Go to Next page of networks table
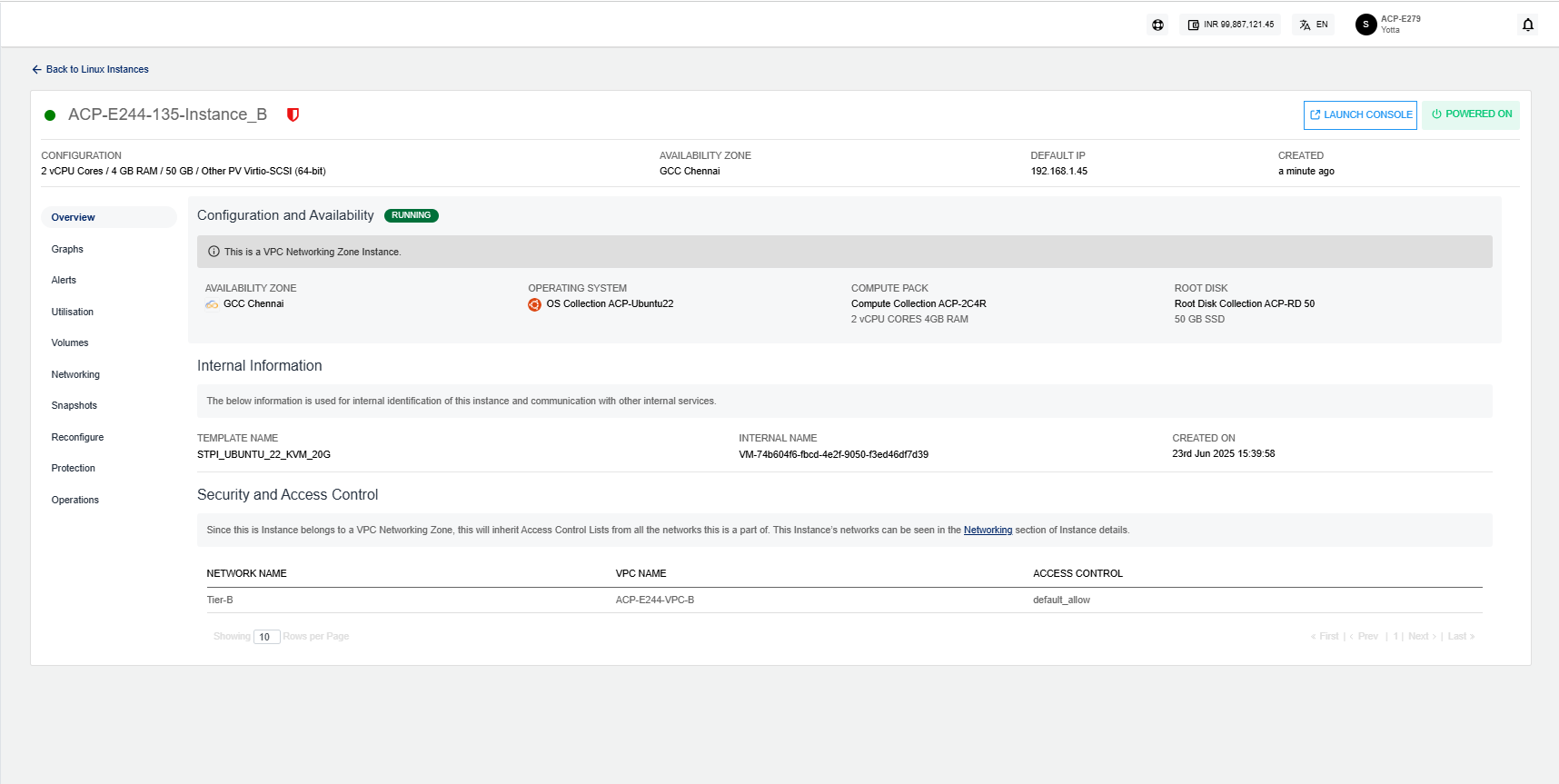Screen dimensions: 1559x784 coord(1423,636)
